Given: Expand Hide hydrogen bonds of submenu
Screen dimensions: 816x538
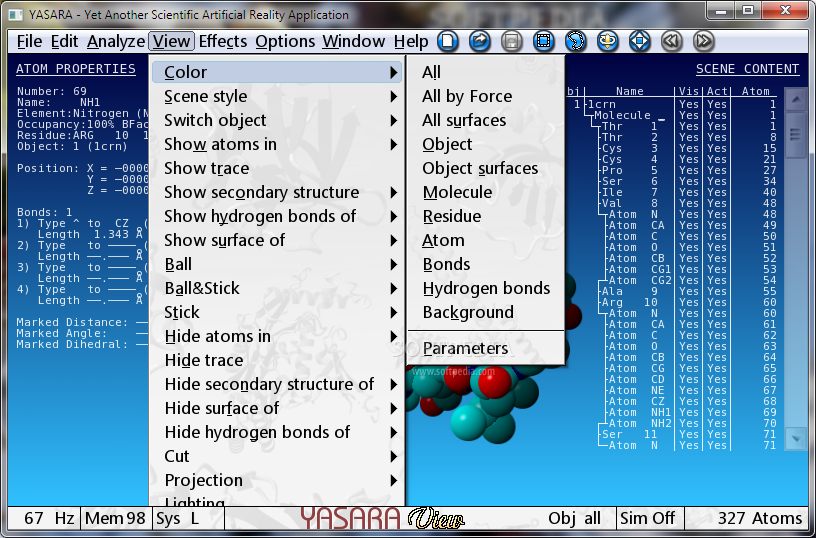Looking at the screenshot, I should pos(277,432).
